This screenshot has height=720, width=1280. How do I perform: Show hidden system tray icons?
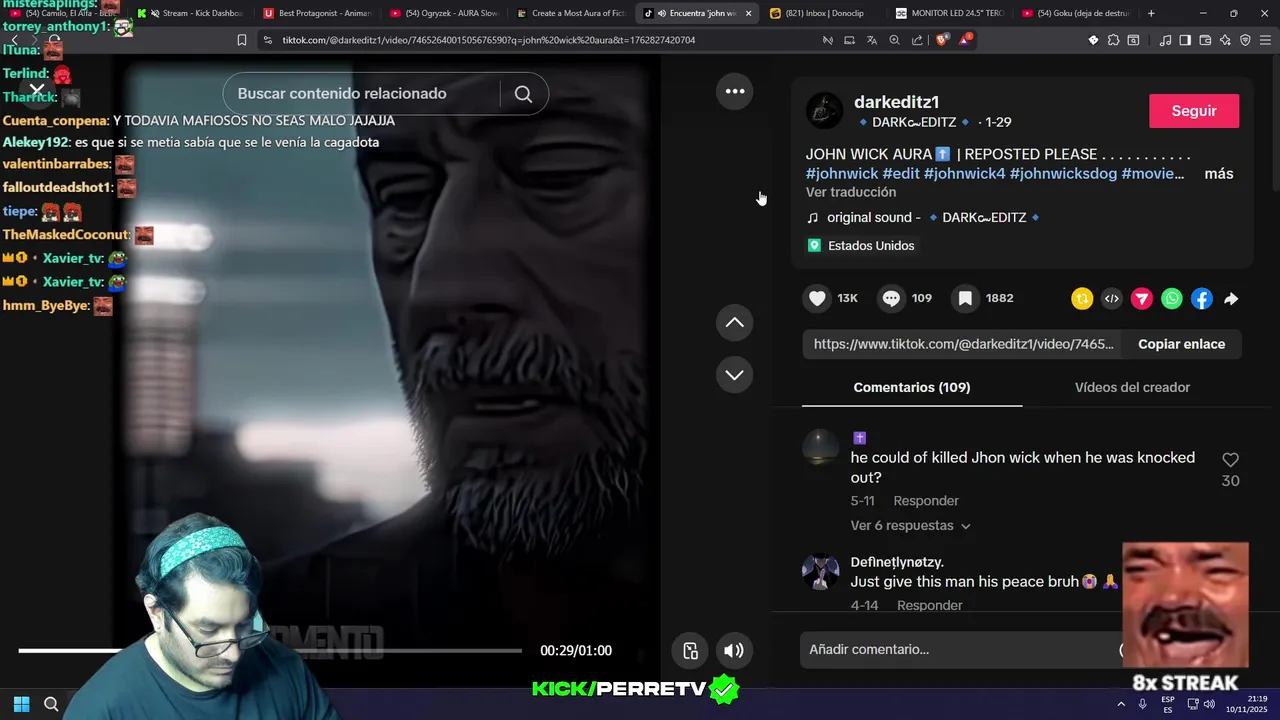[1121, 704]
